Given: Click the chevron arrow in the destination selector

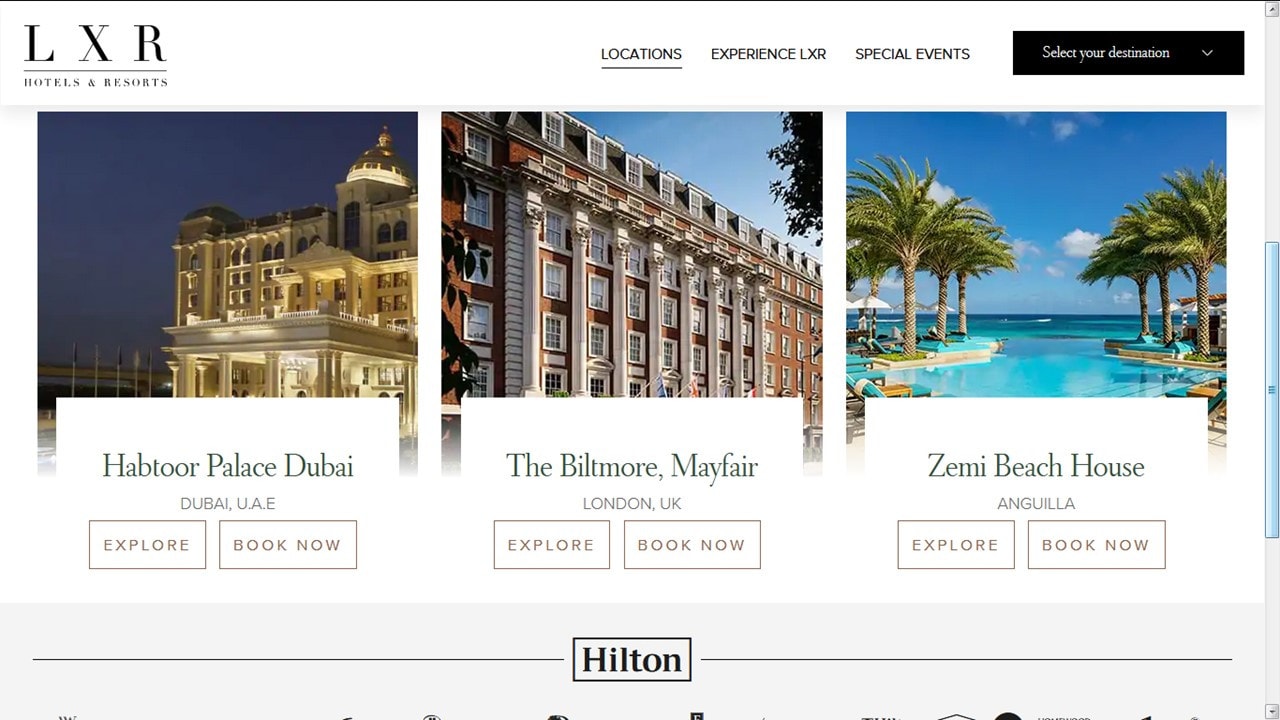Looking at the screenshot, I should coord(1207,53).
